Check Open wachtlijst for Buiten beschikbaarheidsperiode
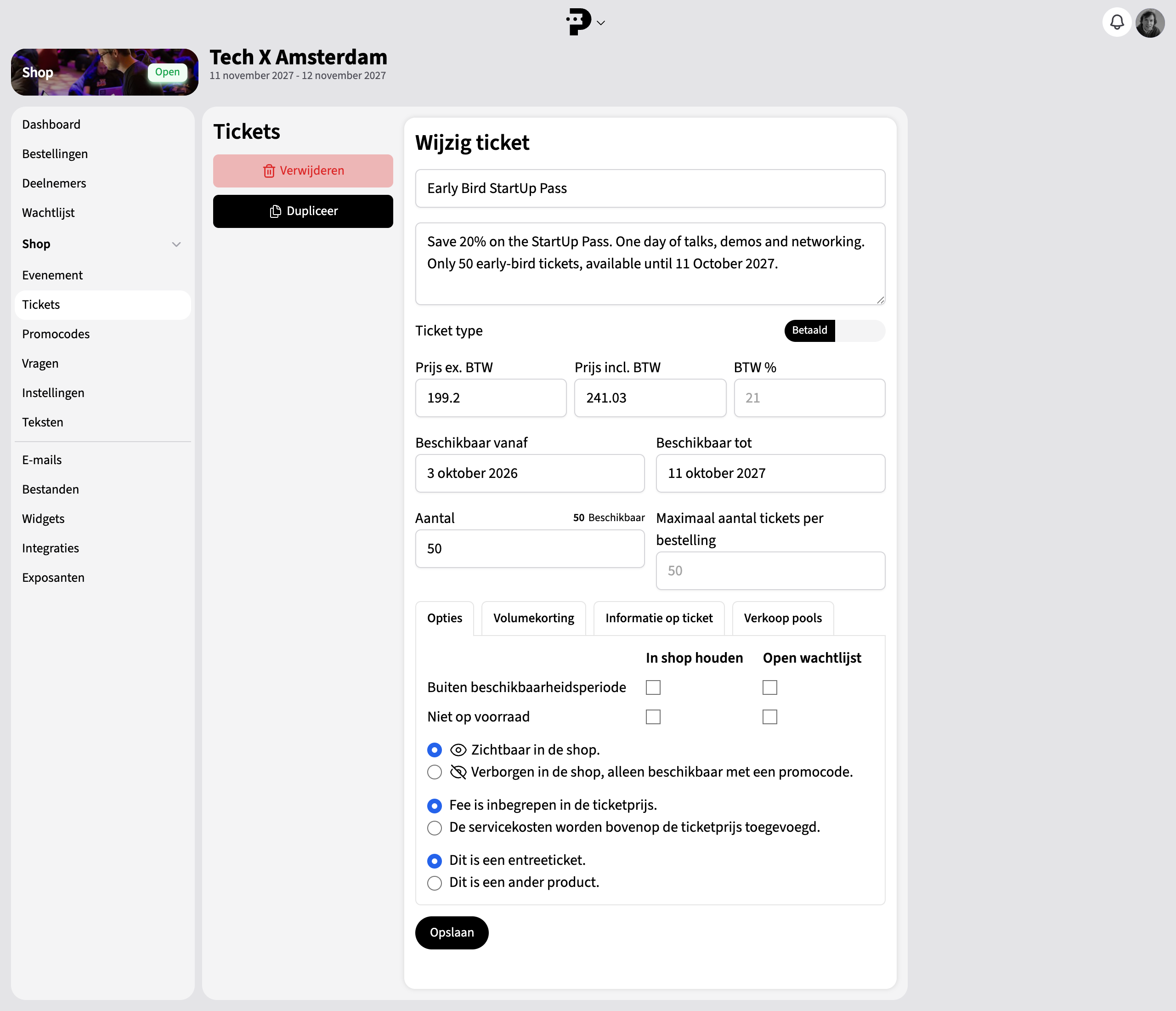The width and height of the screenshot is (1176, 1011). [x=769, y=687]
